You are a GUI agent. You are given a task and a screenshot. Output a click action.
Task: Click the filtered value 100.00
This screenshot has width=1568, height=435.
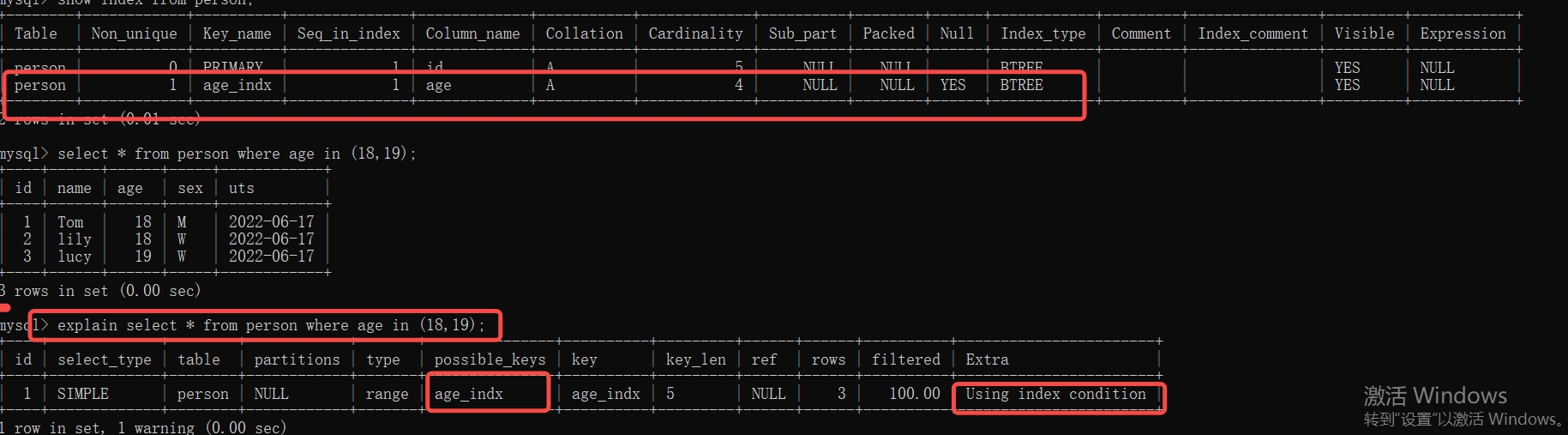click(x=914, y=394)
